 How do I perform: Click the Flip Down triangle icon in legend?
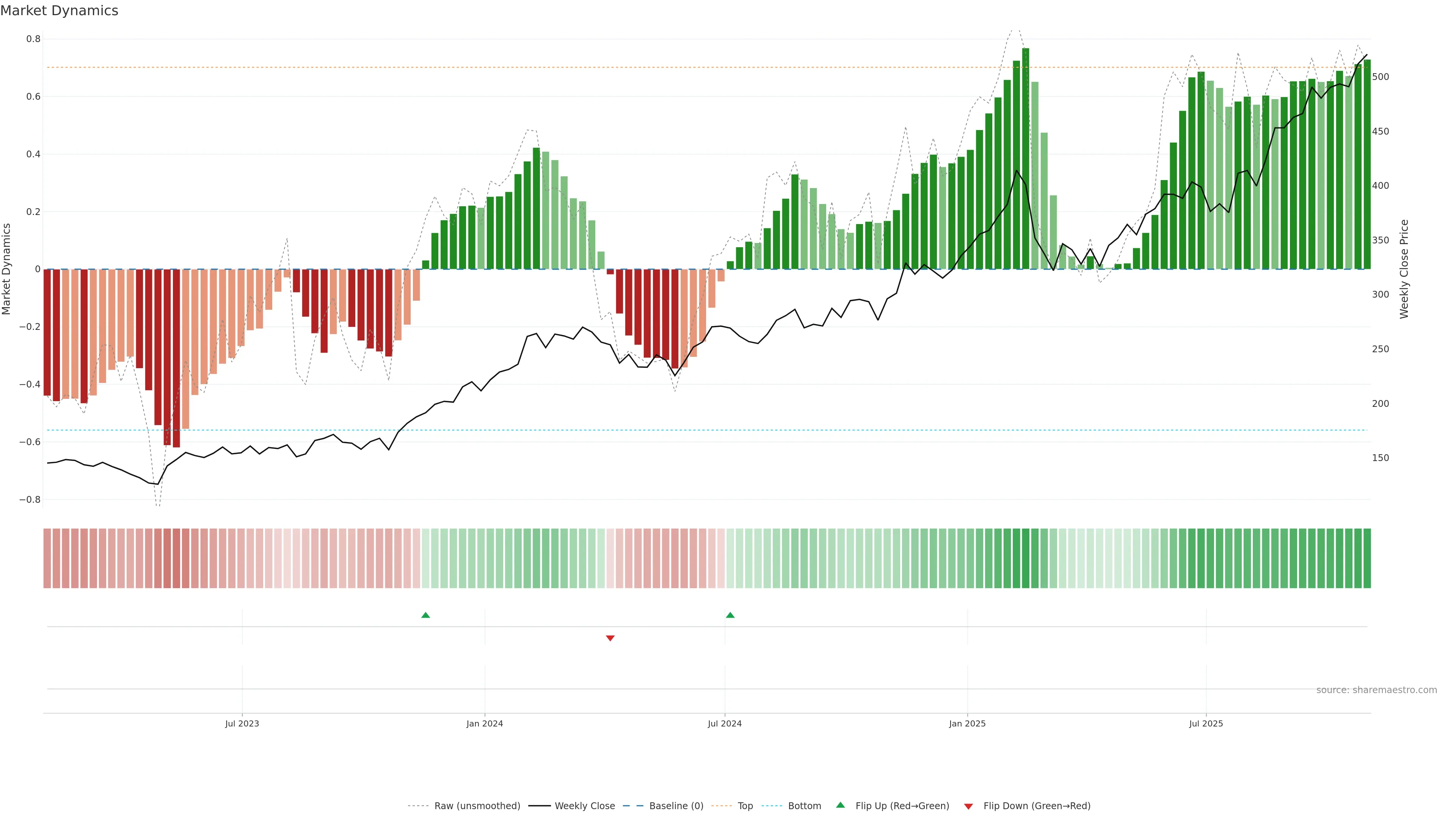pyautogui.click(x=968, y=806)
